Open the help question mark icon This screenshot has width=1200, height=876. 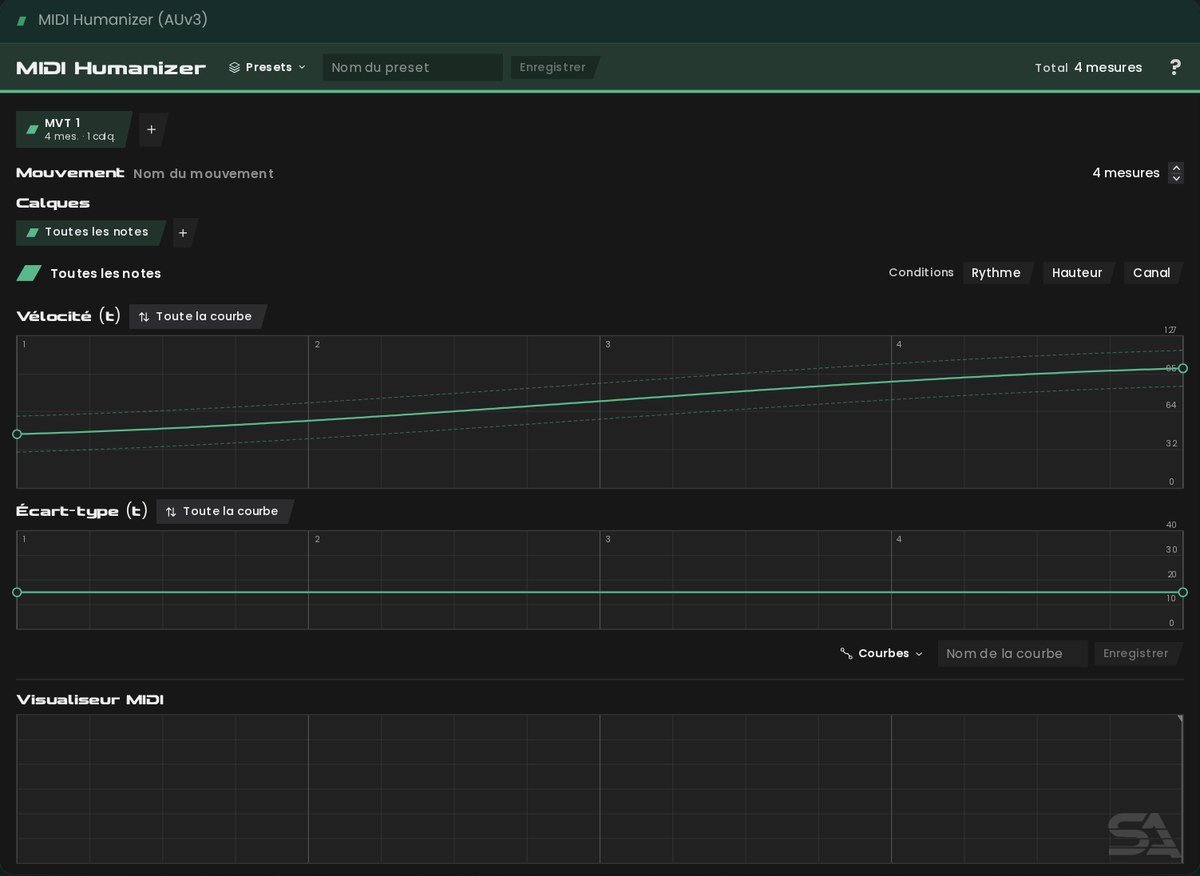(1175, 67)
